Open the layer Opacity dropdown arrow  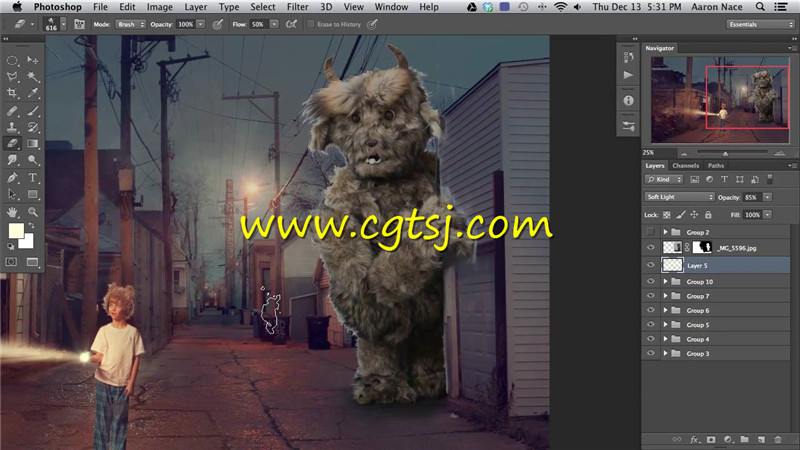(767, 197)
